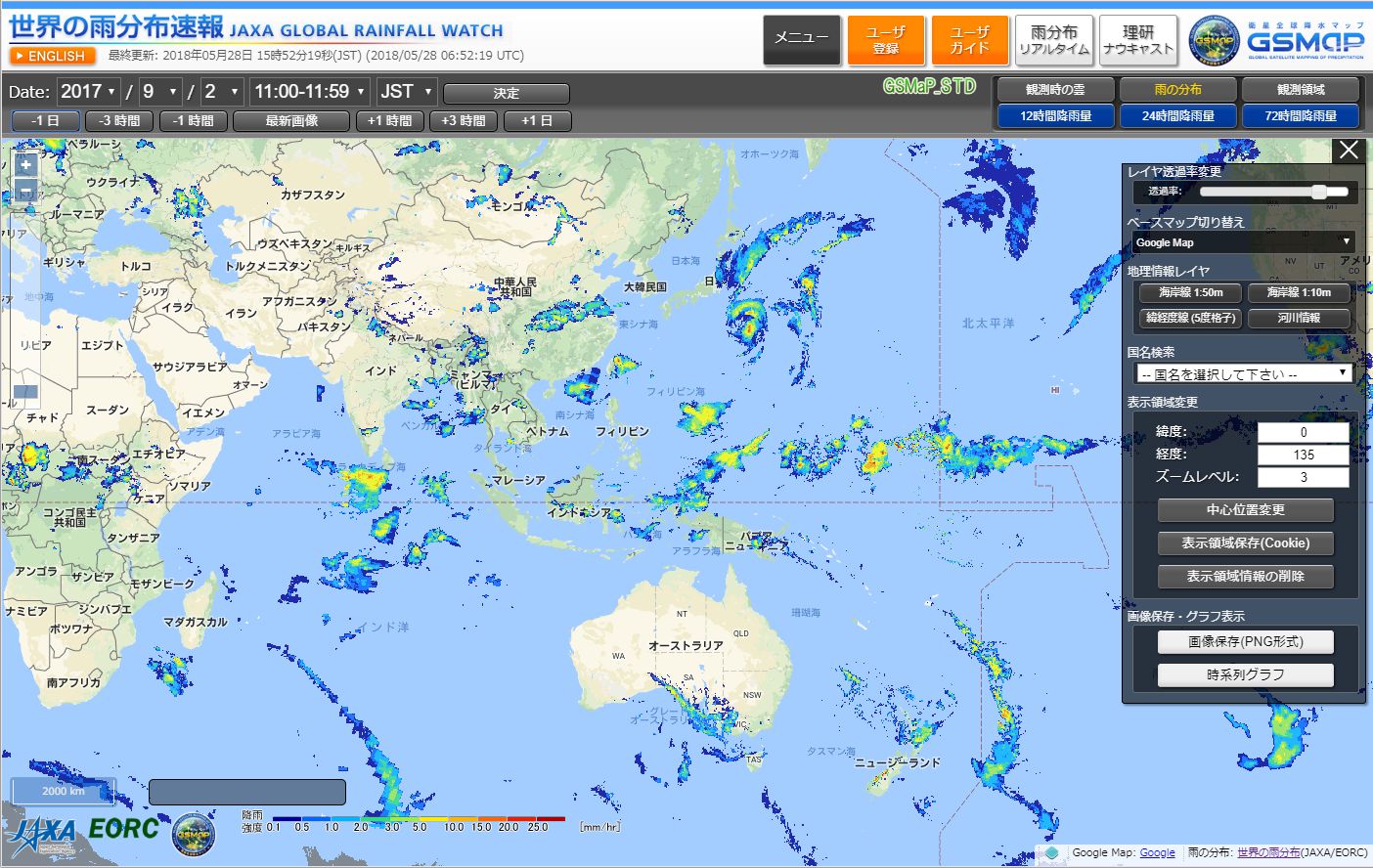Click the GSMaP_STD product label

click(929, 86)
